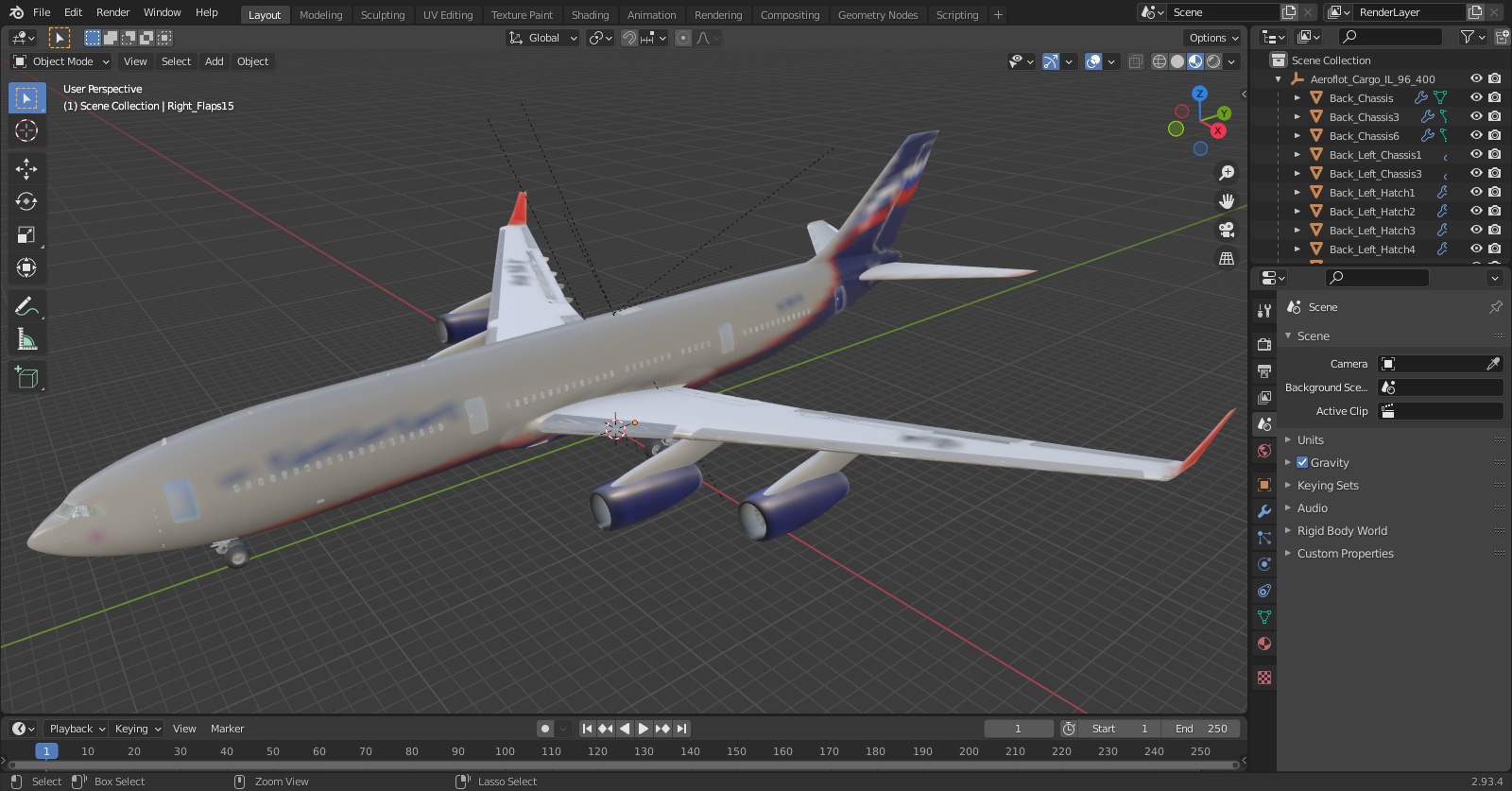Switch to the Geometry Nodes workspace tab

tap(878, 14)
